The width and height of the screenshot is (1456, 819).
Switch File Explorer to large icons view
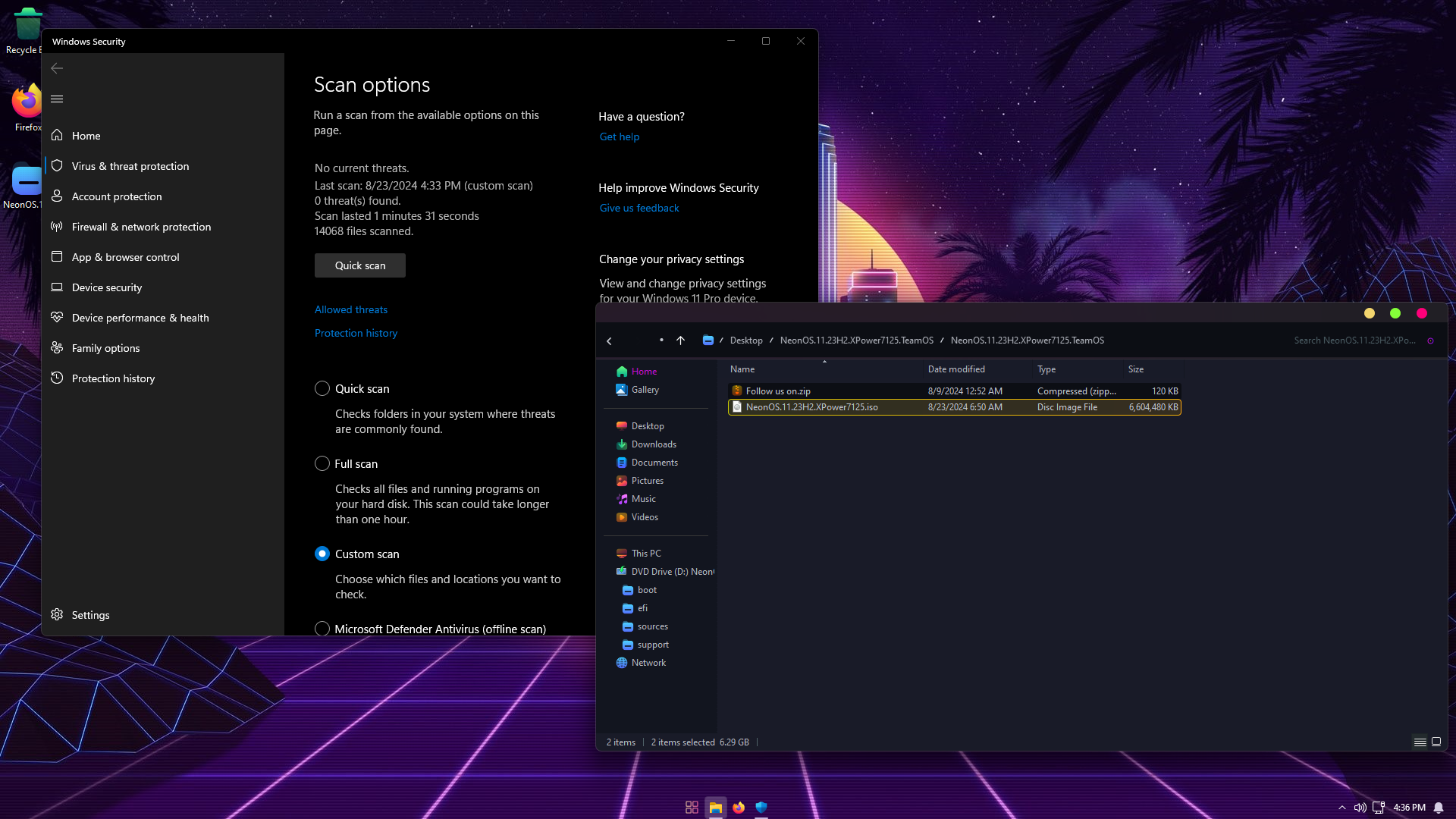click(1436, 742)
